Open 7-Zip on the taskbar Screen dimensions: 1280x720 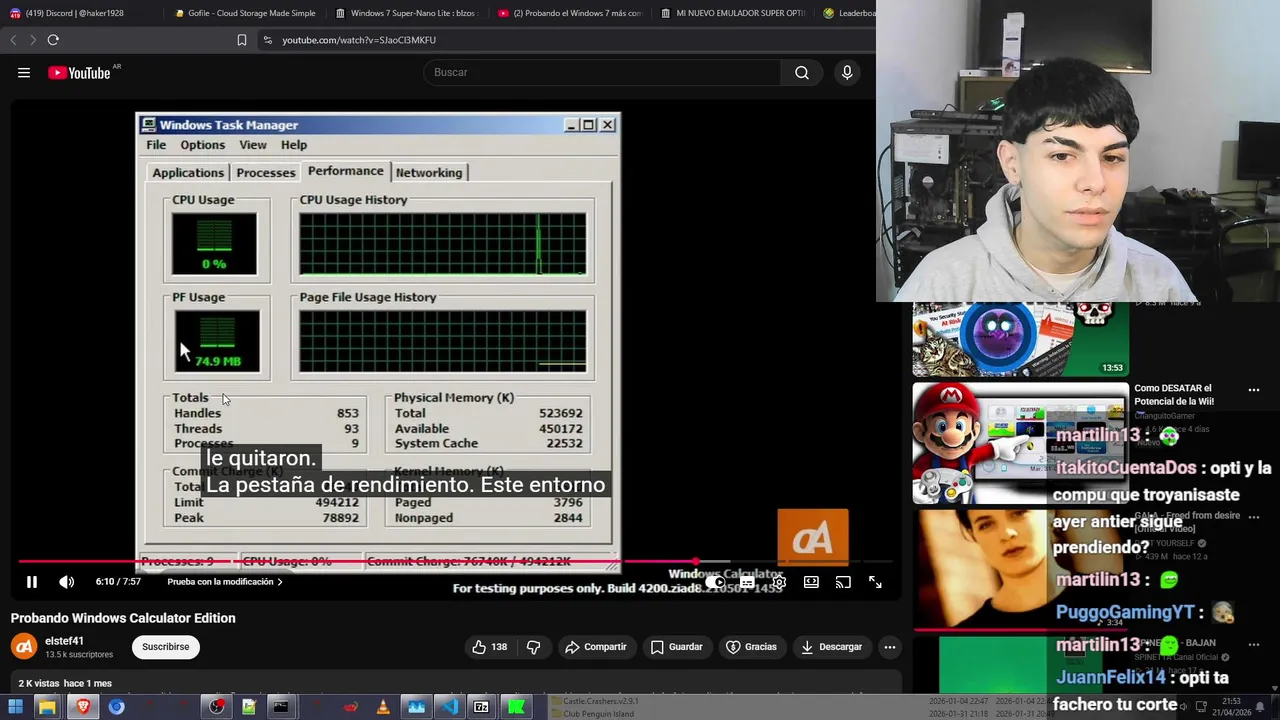click(481, 707)
